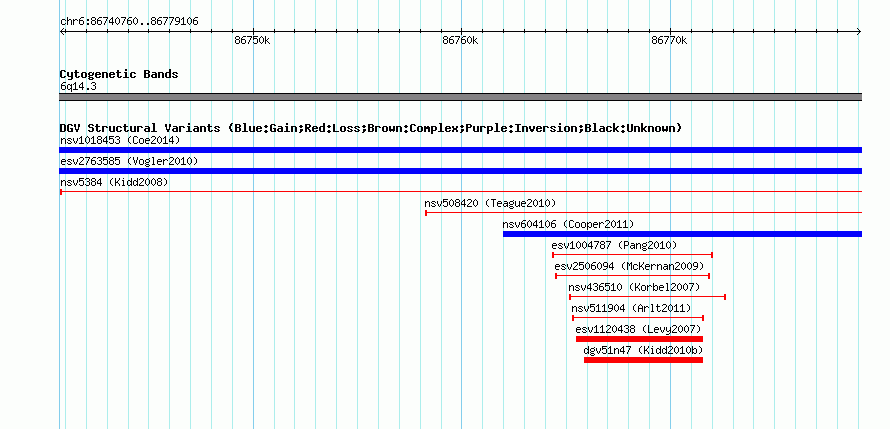This screenshot has width=890, height=429.
Task: Click the 86770k ruler label
Action: click(669, 41)
